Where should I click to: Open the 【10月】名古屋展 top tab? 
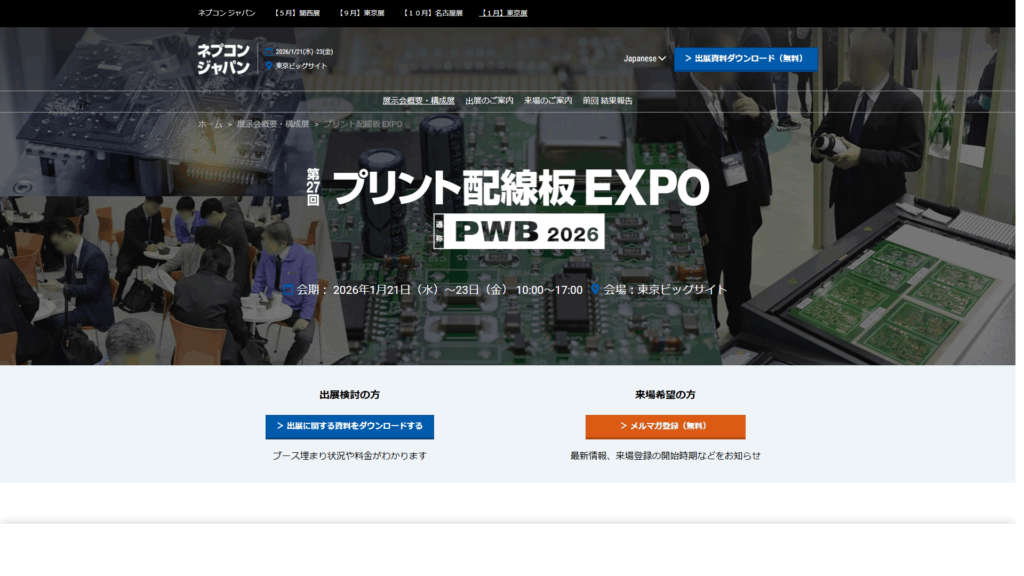click(x=432, y=13)
